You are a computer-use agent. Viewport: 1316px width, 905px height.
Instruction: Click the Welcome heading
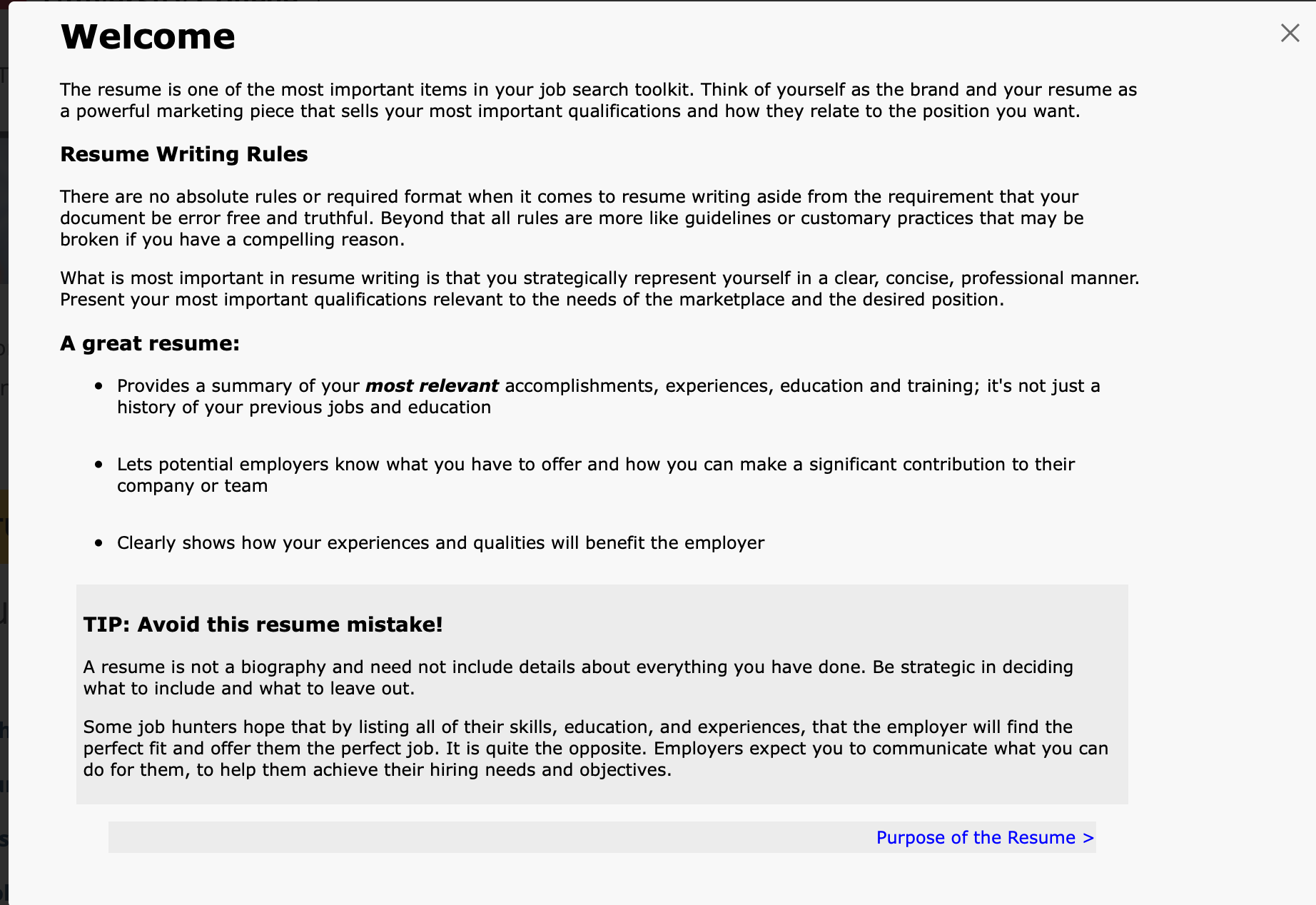point(148,36)
